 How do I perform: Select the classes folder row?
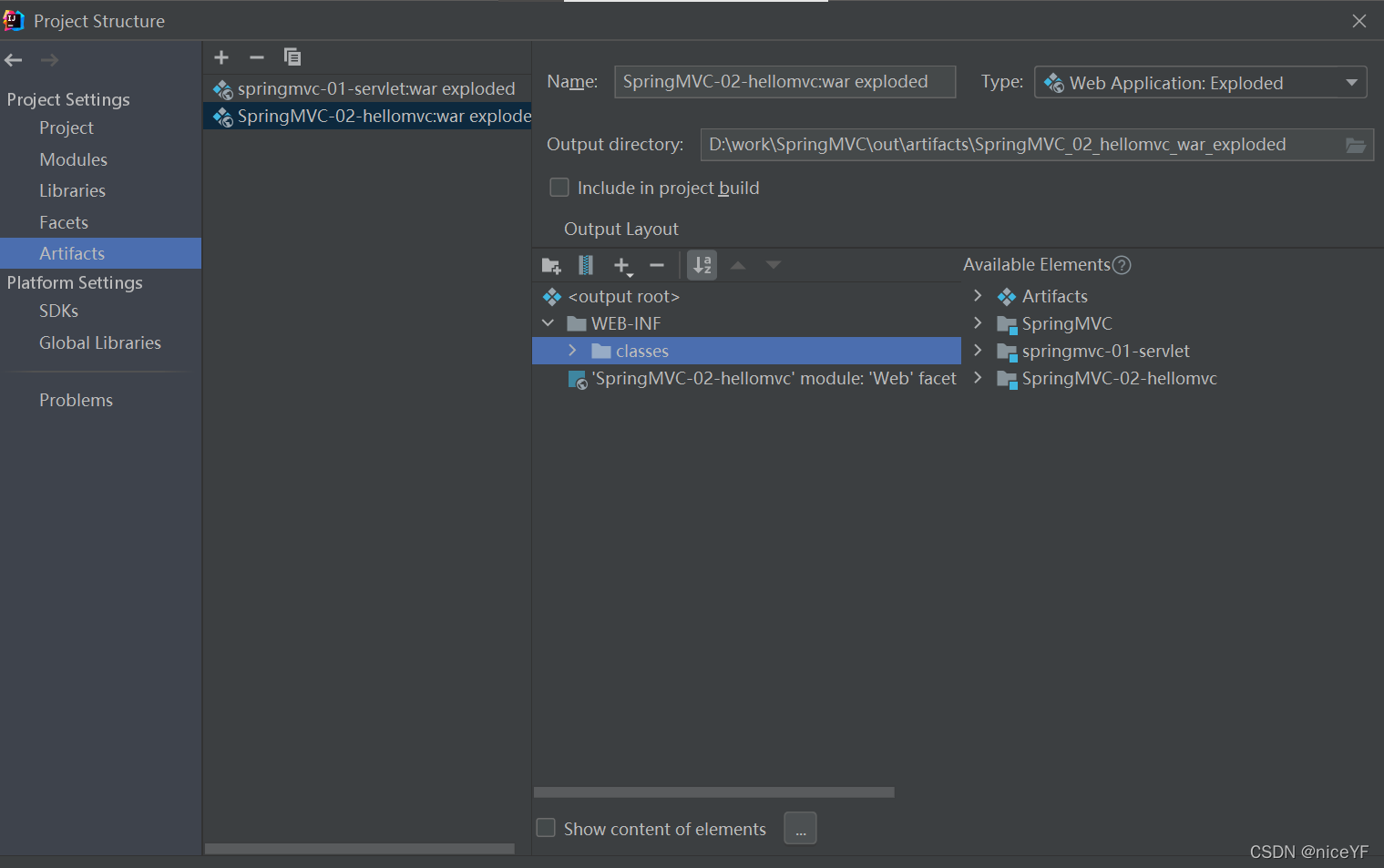click(x=746, y=351)
